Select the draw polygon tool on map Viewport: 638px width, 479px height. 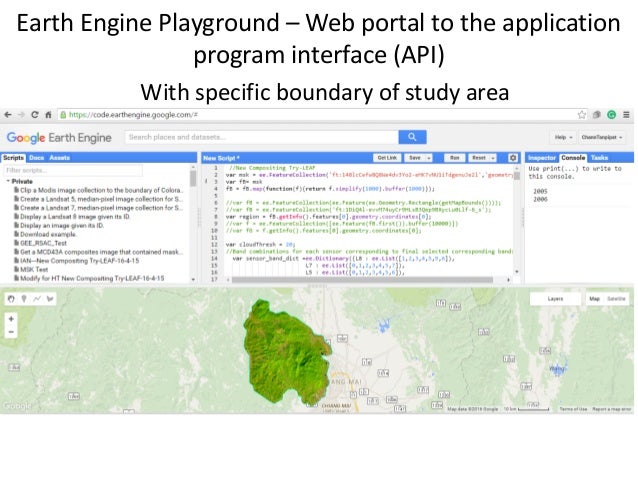click(x=50, y=299)
